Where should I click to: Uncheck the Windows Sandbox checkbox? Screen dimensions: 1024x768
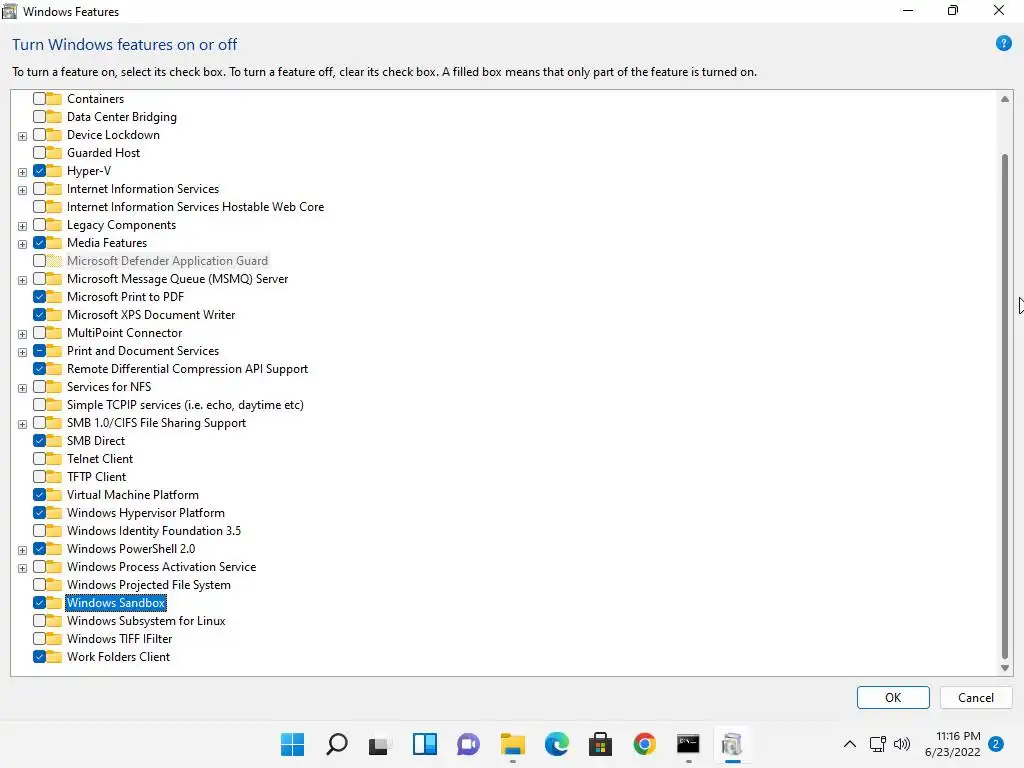[x=39, y=603]
